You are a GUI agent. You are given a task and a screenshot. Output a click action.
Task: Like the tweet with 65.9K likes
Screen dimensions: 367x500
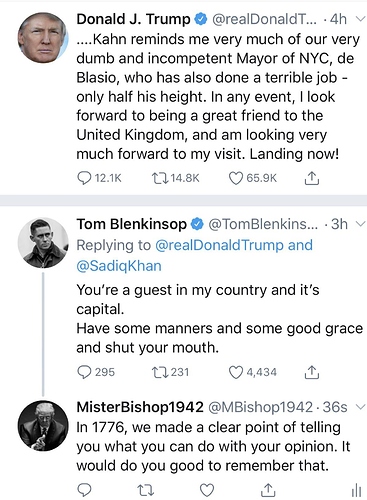[x=236, y=178]
